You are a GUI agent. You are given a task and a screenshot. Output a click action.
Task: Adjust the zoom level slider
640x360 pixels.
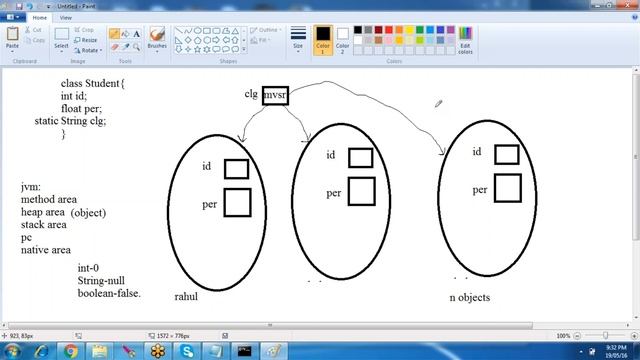click(606, 336)
